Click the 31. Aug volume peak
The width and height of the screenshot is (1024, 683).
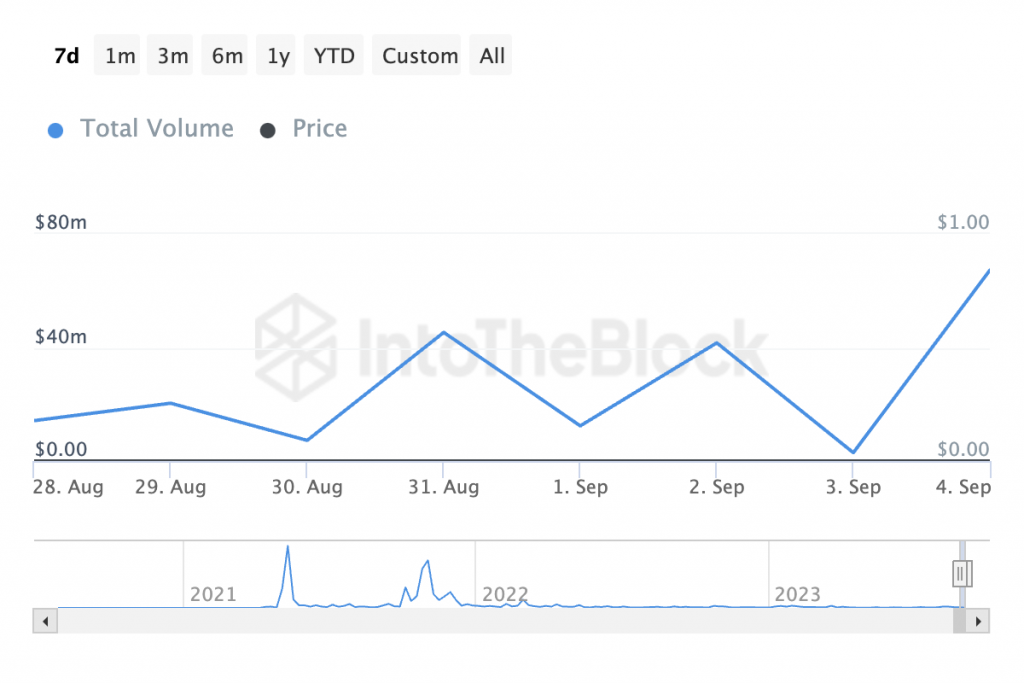444,332
